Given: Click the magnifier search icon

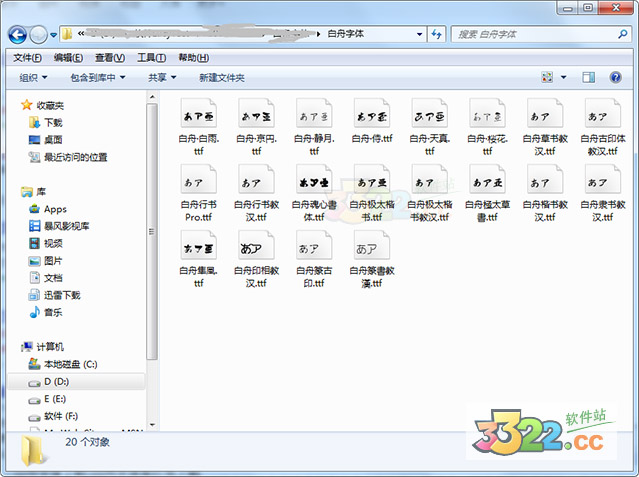Looking at the screenshot, I should click(623, 34).
